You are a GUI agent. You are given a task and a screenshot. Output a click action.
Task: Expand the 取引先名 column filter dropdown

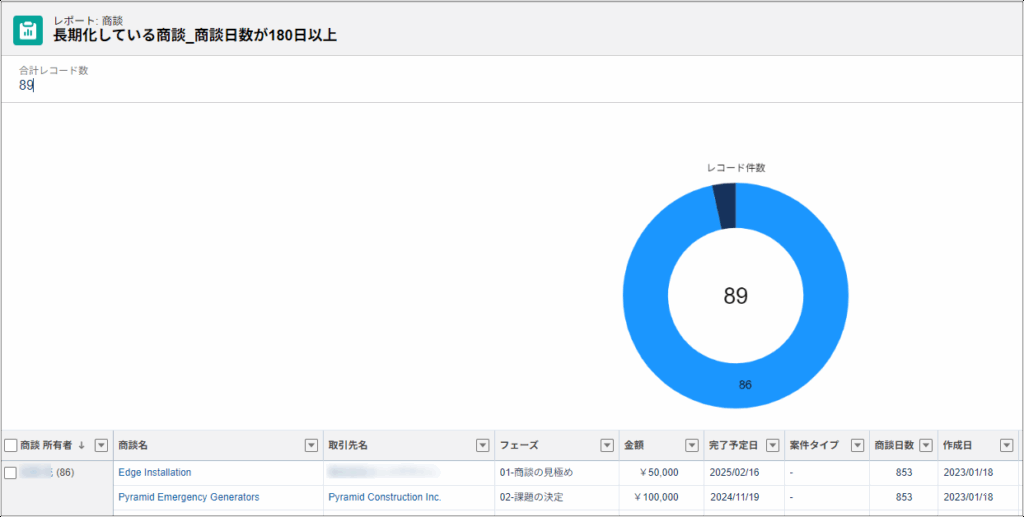[481, 446]
